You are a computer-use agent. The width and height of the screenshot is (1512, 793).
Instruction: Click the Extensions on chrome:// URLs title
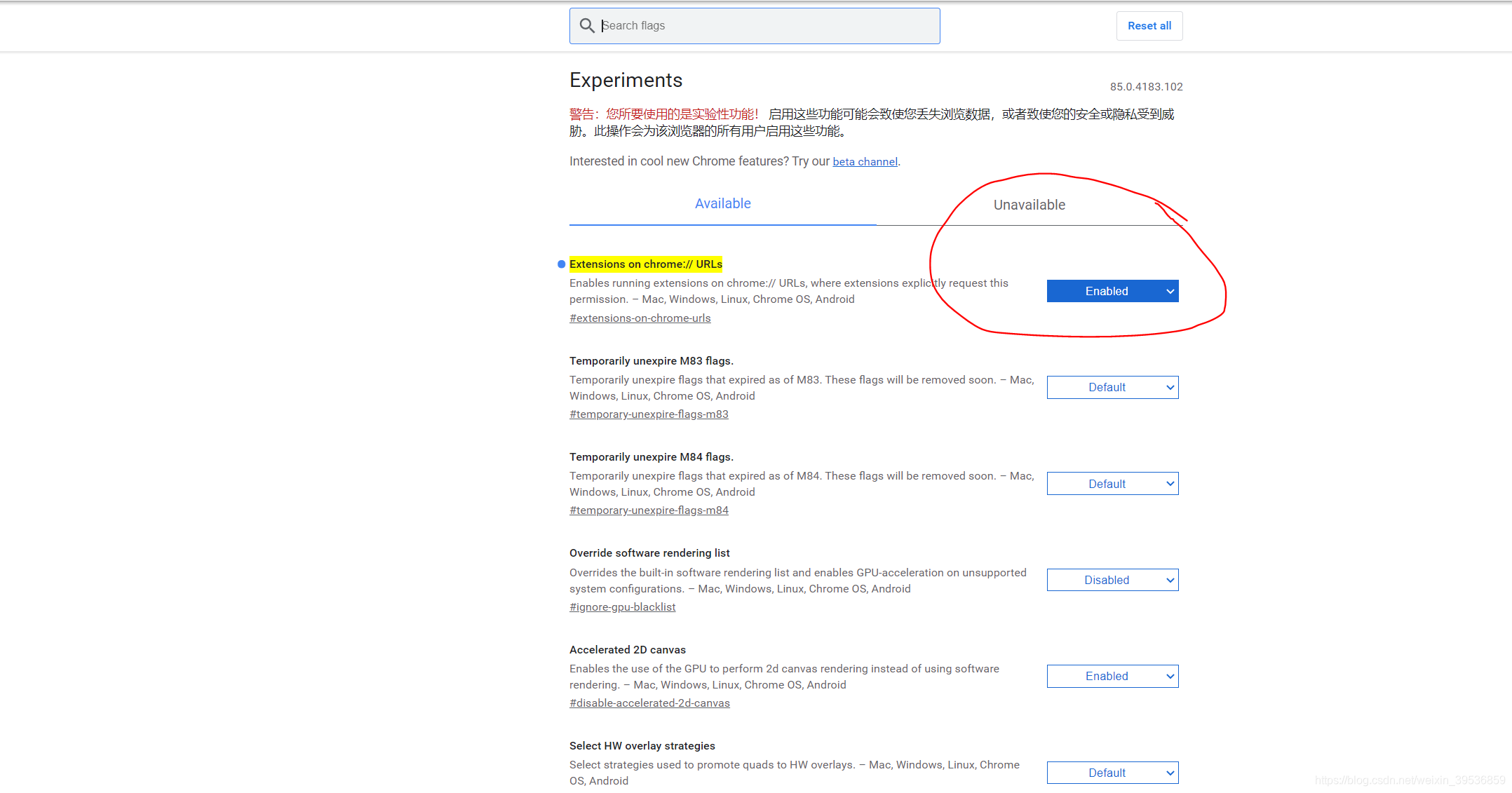click(x=645, y=264)
